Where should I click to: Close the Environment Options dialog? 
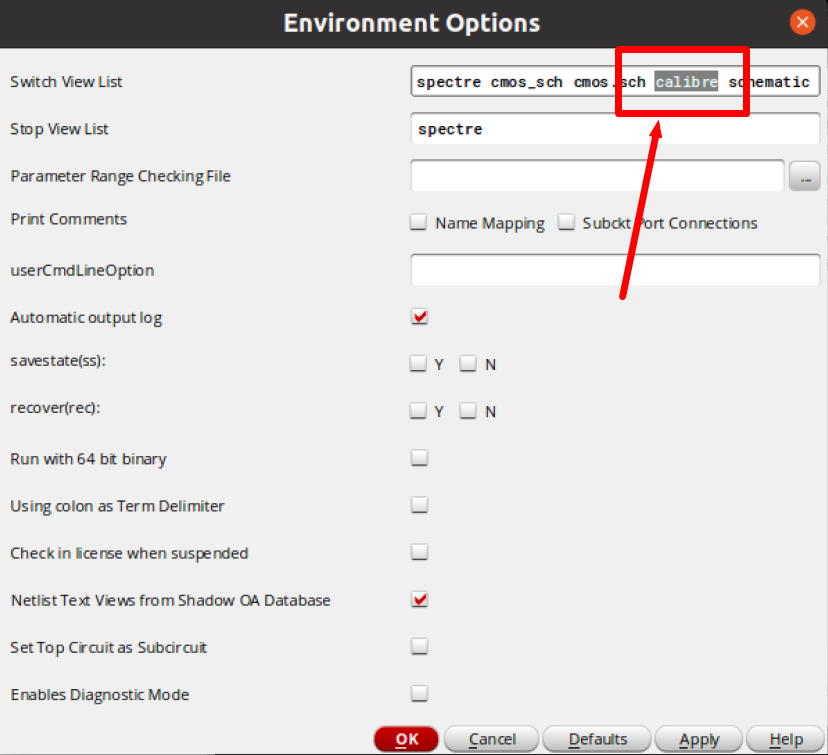pyautogui.click(x=802, y=22)
